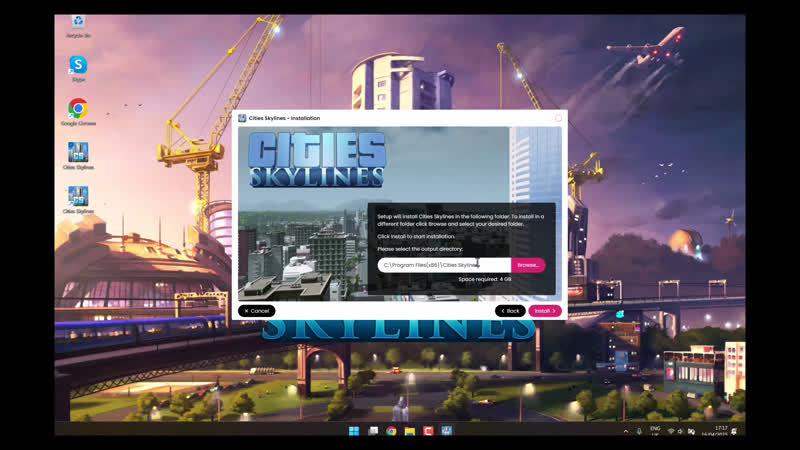Select the bottommost Cities Skylines desktop shortcut
The width and height of the screenshot is (800, 450).
click(x=78, y=200)
